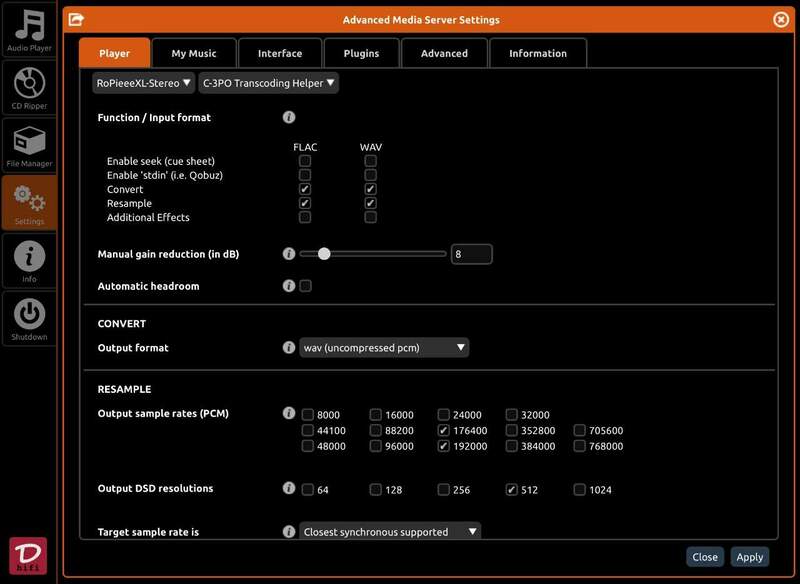Click the Apply button
Viewport: 800px width, 584px height.
pyautogui.click(x=749, y=557)
